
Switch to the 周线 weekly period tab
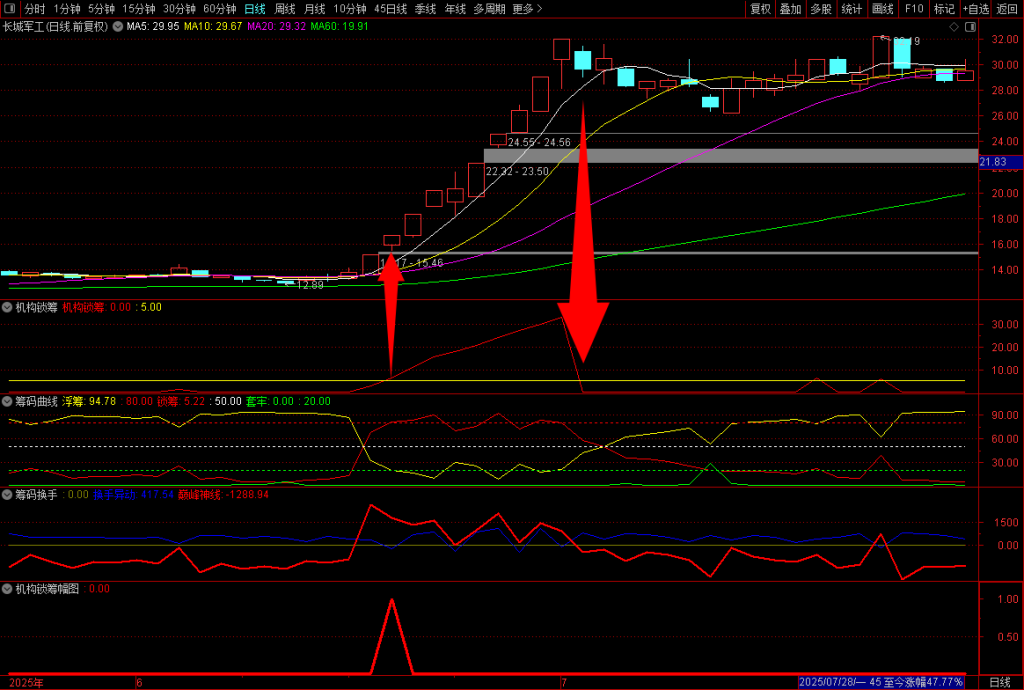pos(285,9)
